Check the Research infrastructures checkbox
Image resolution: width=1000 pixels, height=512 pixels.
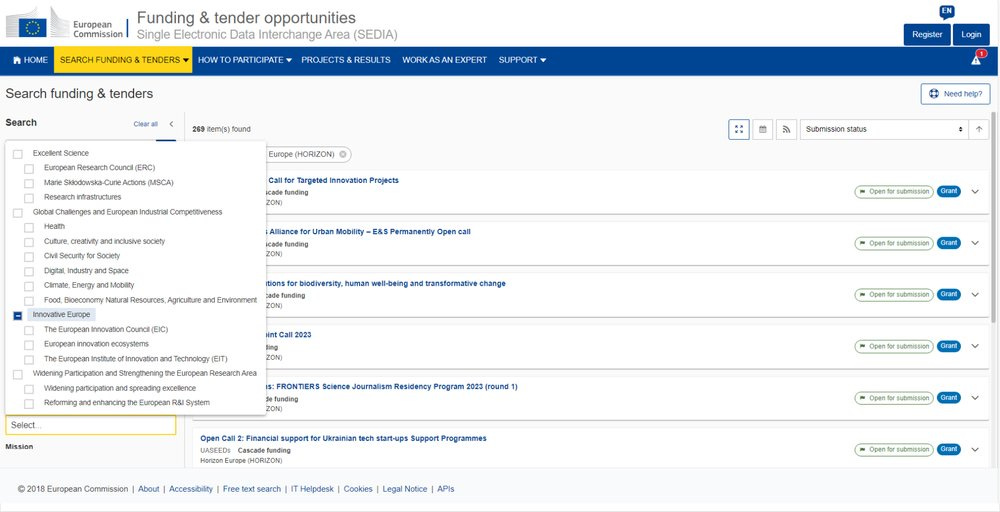coord(29,198)
